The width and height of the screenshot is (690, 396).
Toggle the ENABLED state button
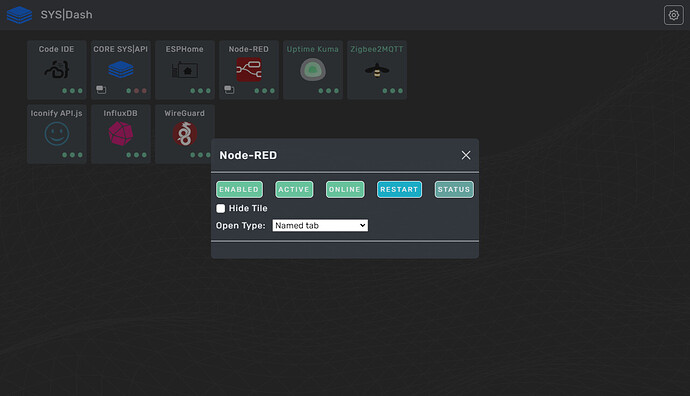click(239, 190)
